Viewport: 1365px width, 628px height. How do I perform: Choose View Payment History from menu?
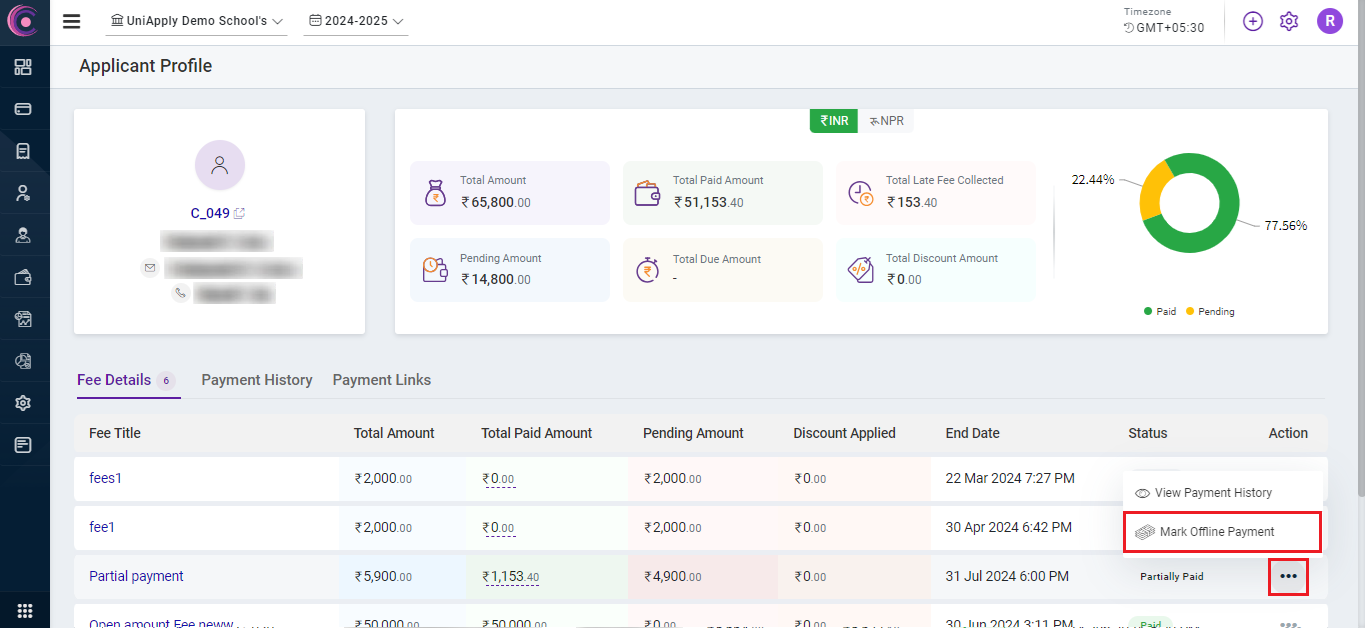coord(1213,493)
